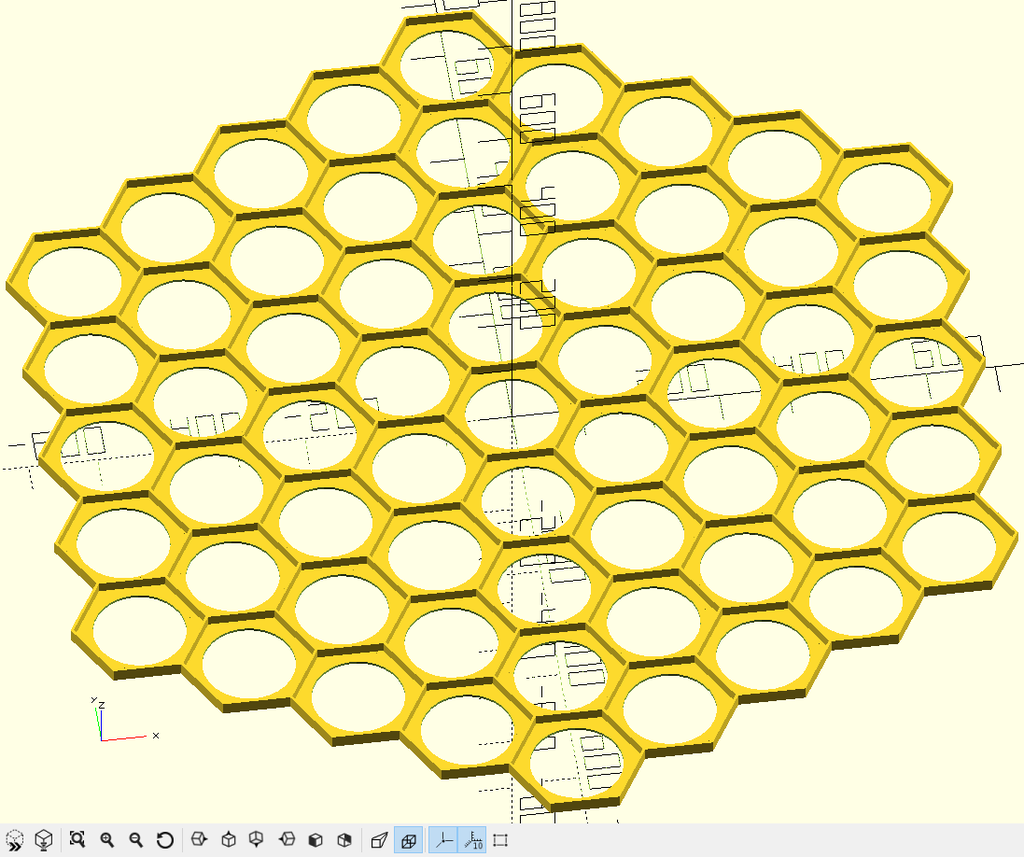This screenshot has width=1024, height=857.
Task: Toggle Show Axes button
Action: point(443,839)
